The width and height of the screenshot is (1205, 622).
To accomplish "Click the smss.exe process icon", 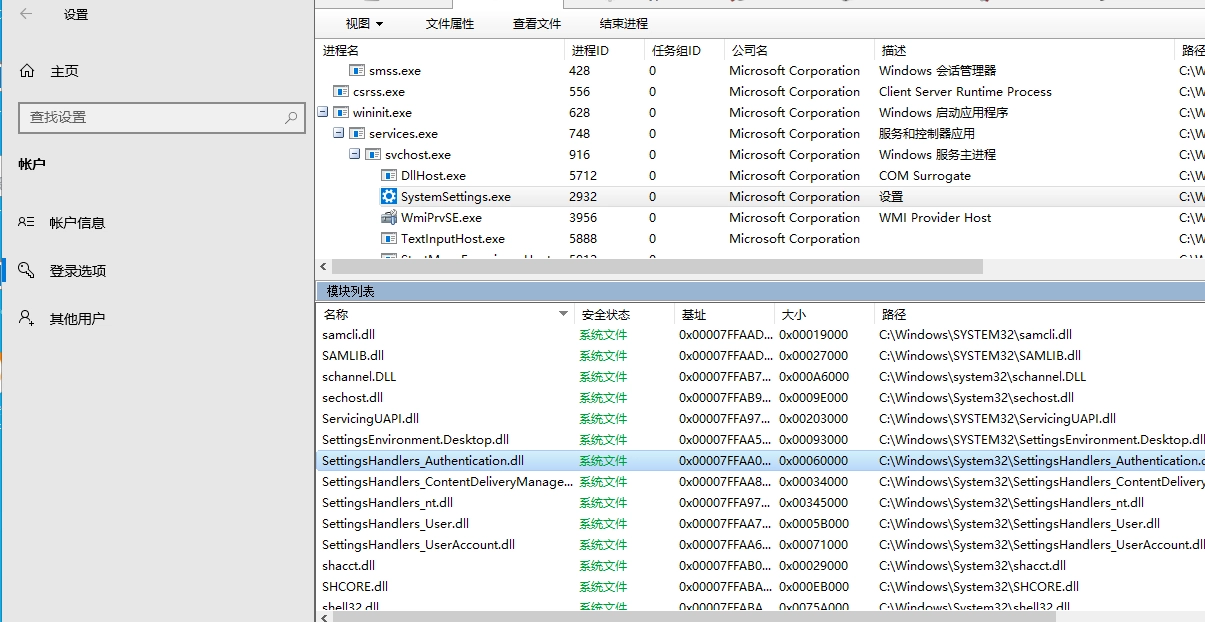I will (x=357, y=71).
